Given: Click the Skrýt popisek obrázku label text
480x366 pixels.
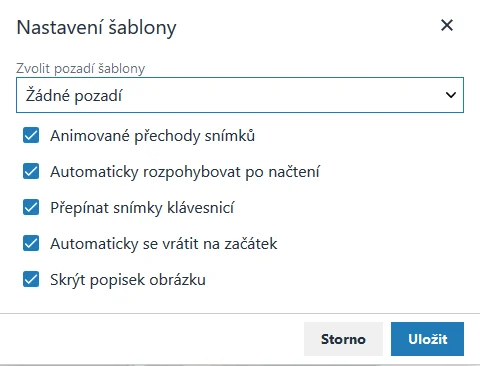Looking at the screenshot, I should pyautogui.click(x=128, y=280).
